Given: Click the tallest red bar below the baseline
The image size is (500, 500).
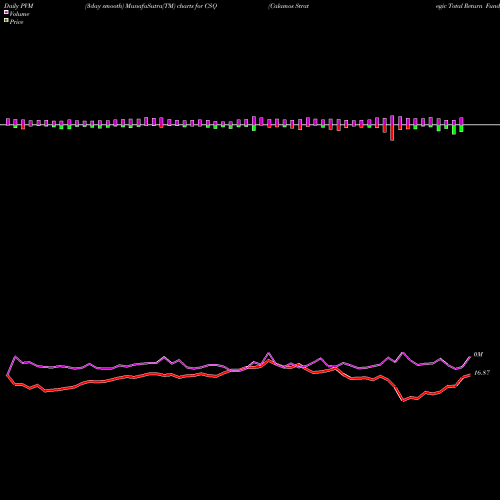Looking at the screenshot, I should click(392, 133).
